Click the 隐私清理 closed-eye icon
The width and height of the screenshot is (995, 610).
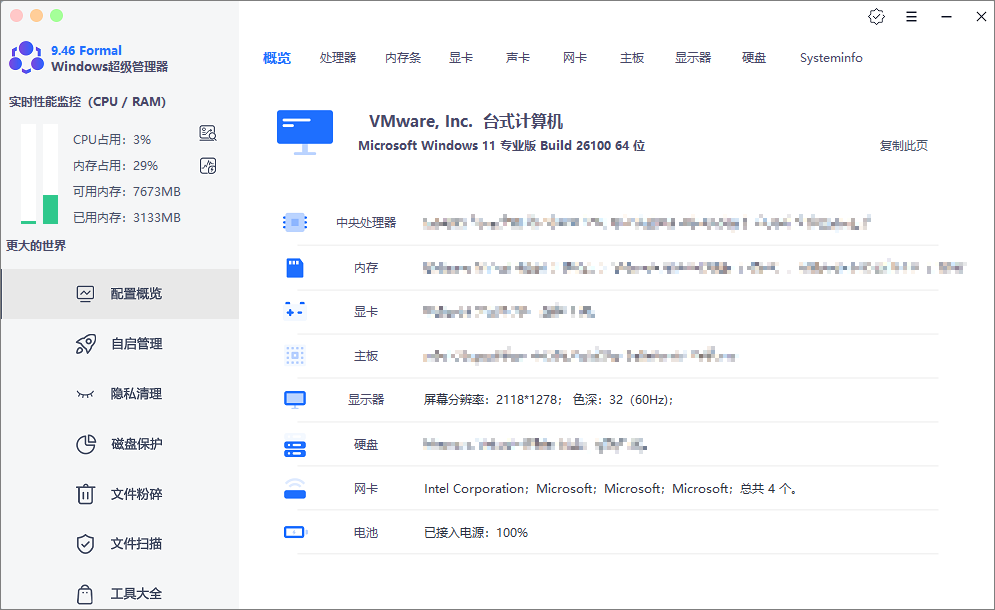coord(85,394)
